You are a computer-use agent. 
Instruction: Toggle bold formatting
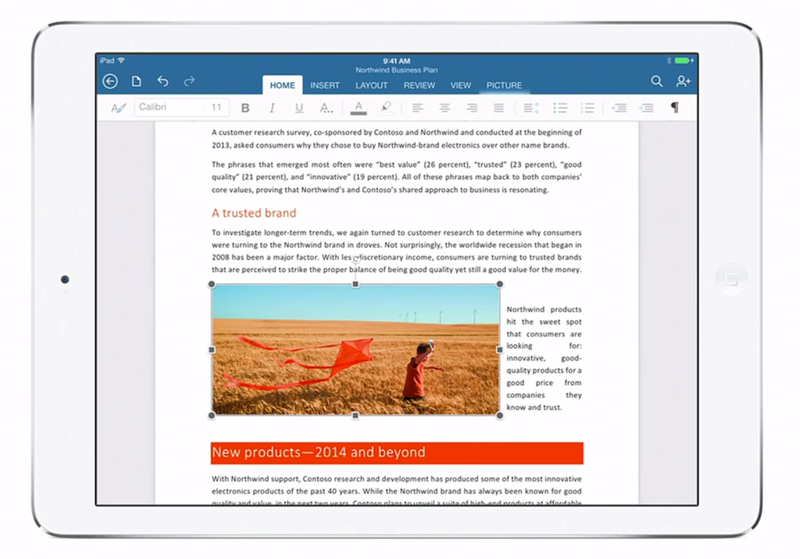coord(245,108)
